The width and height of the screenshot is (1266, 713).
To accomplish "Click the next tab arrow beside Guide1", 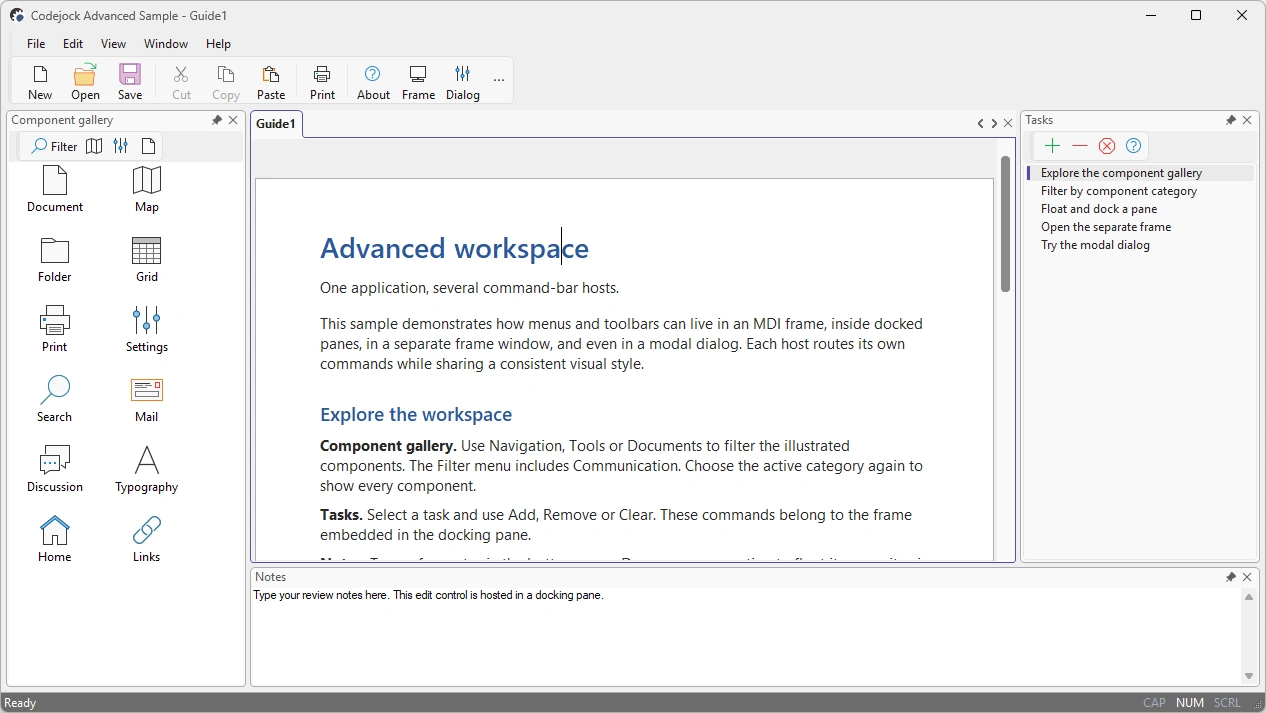I will [994, 124].
